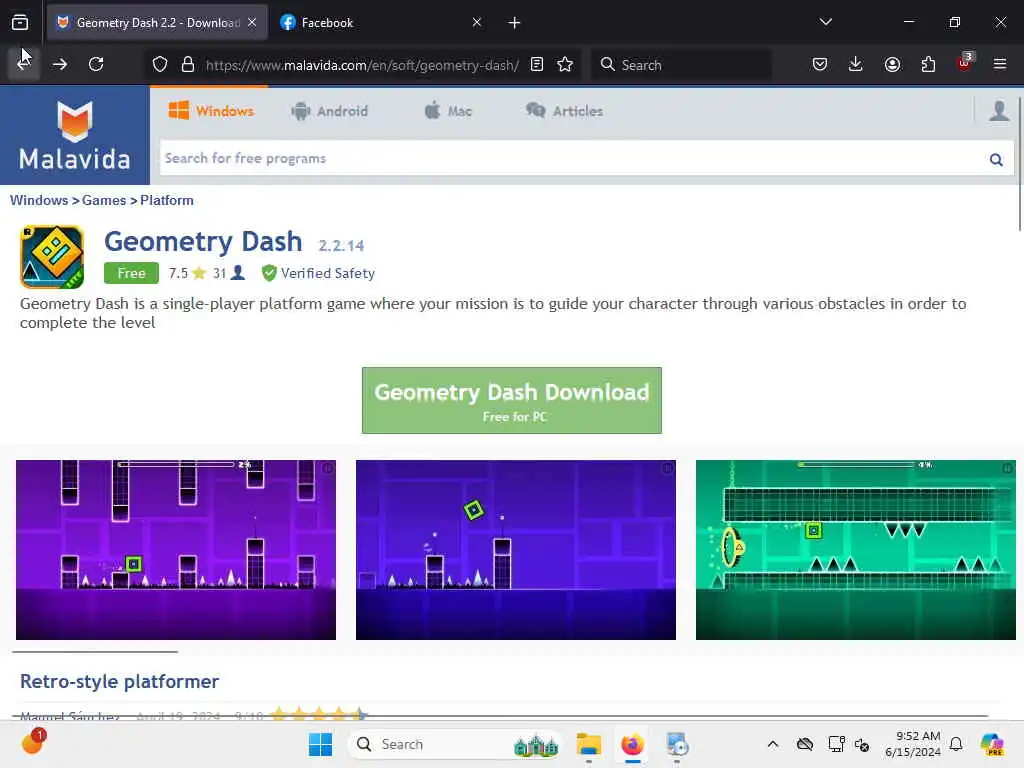Click the green Free badge

[x=131, y=273]
